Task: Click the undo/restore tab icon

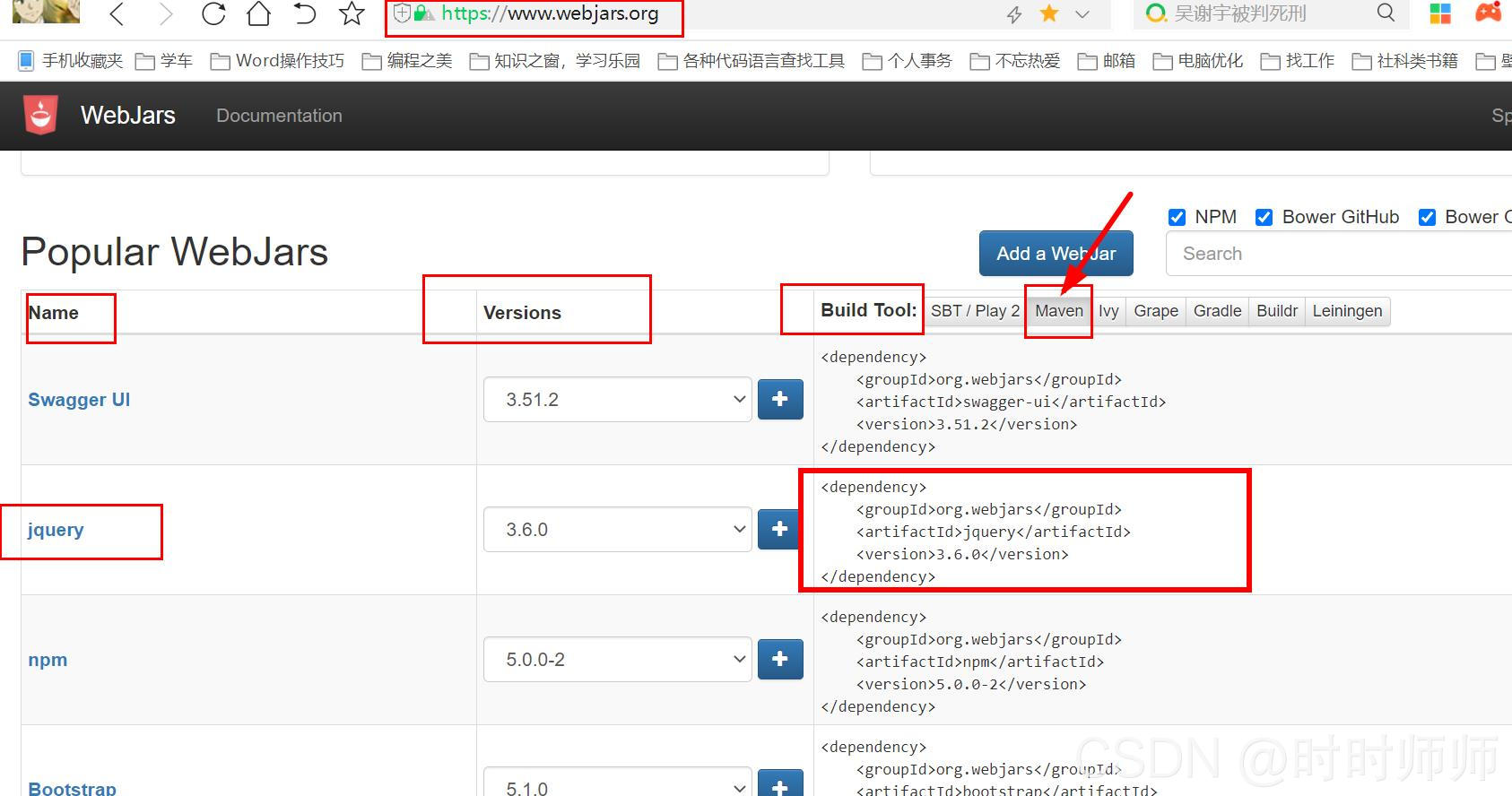Action: (x=305, y=13)
